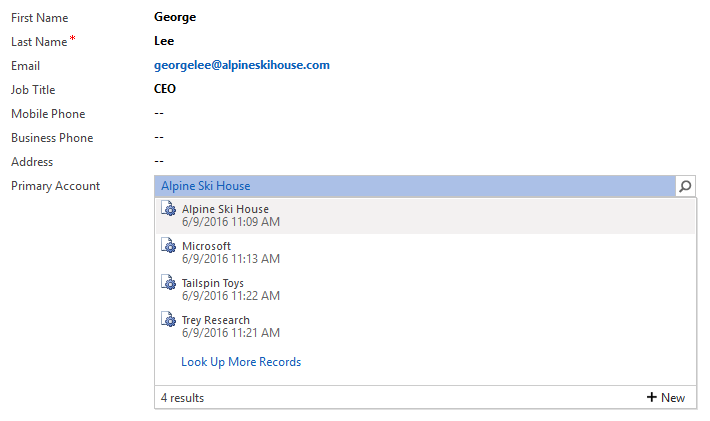The width and height of the screenshot is (710, 421).
Task: Click the Job Title value CEO
Action: (x=165, y=89)
